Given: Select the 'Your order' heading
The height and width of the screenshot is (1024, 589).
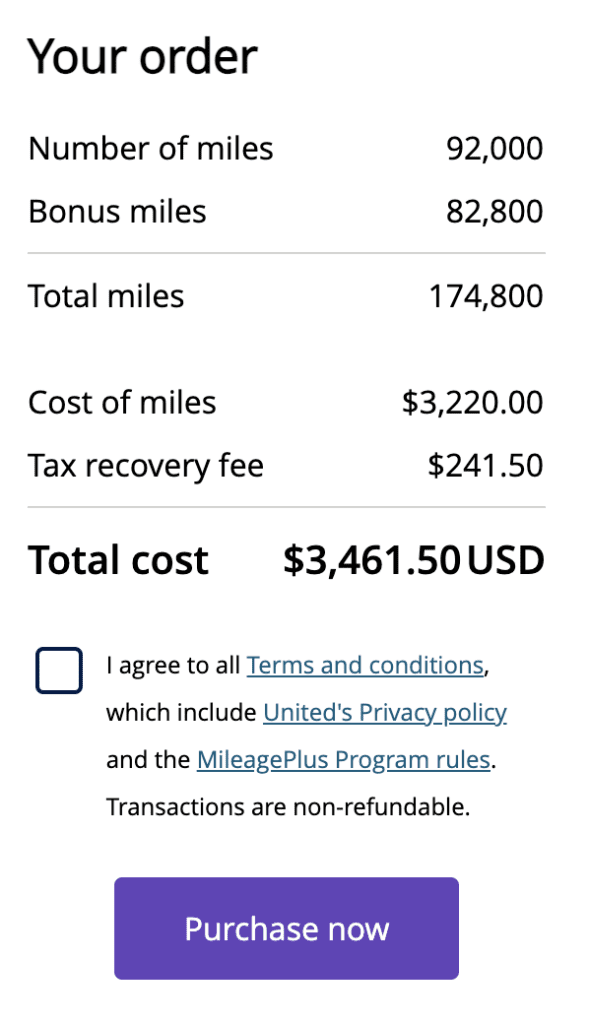Looking at the screenshot, I should pos(143,57).
